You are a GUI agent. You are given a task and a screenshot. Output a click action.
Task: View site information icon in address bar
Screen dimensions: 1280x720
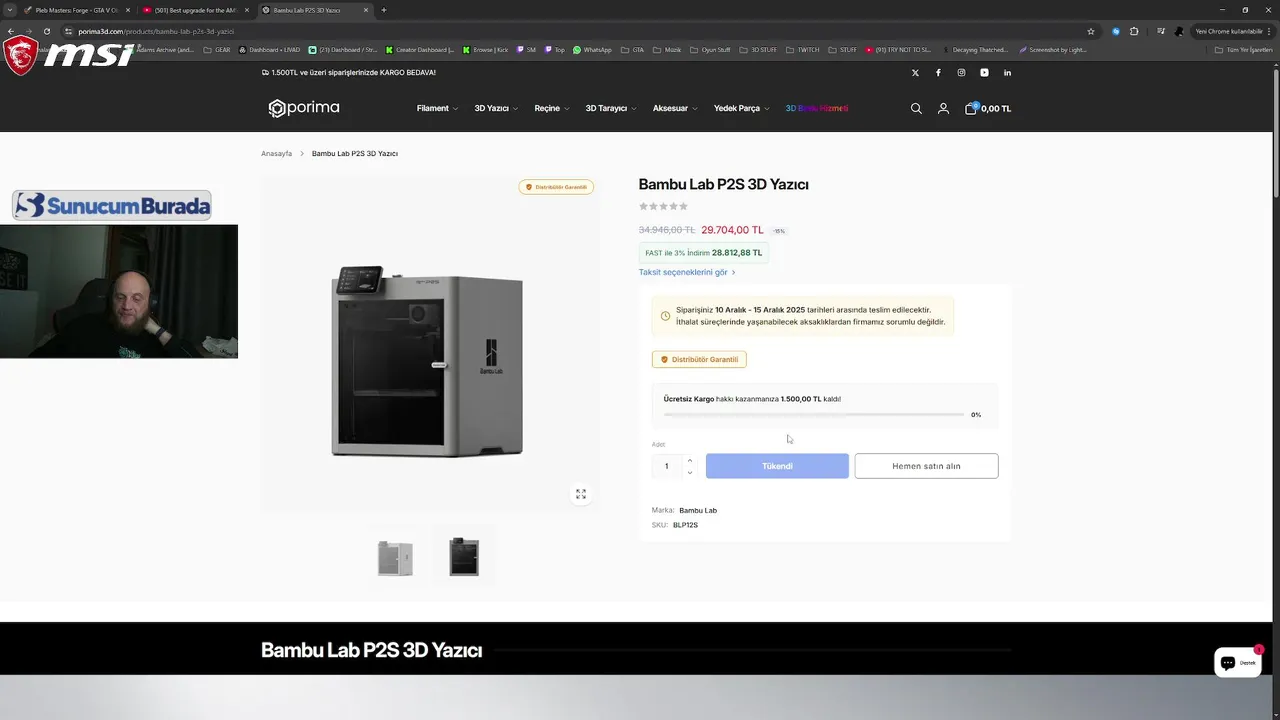pos(68,31)
